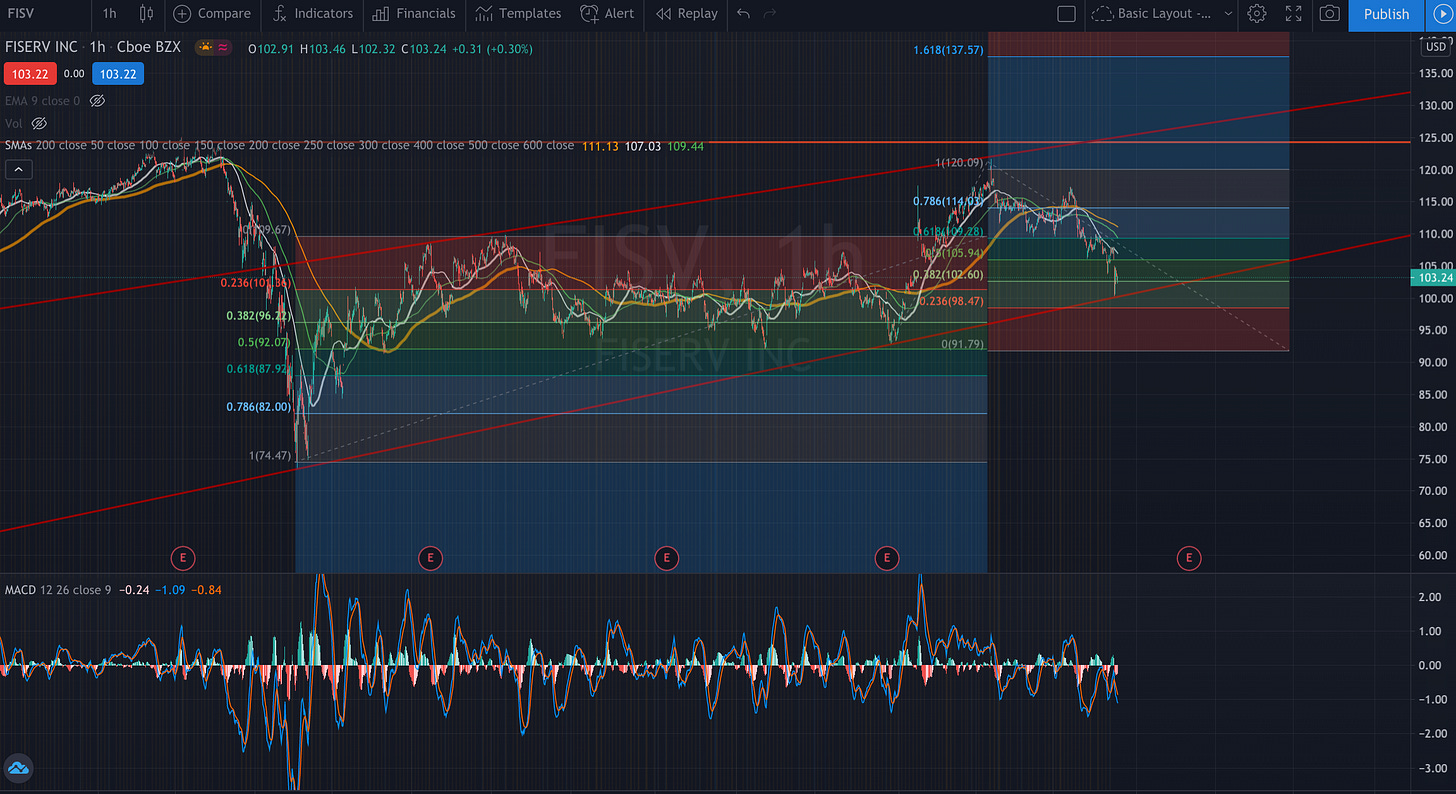Viewport: 1456px width, 794px height.
Task: Click the Publish button
Action: click(x=1386, y=14)
